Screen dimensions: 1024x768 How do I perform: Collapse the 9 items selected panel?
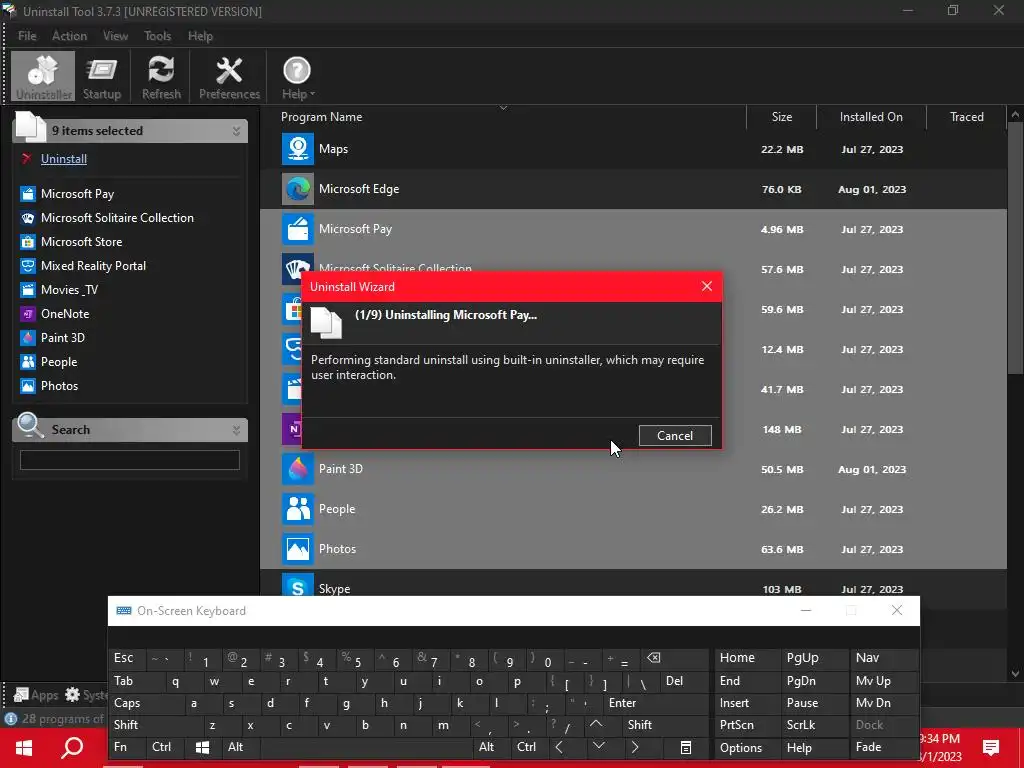tap(236, 131)
